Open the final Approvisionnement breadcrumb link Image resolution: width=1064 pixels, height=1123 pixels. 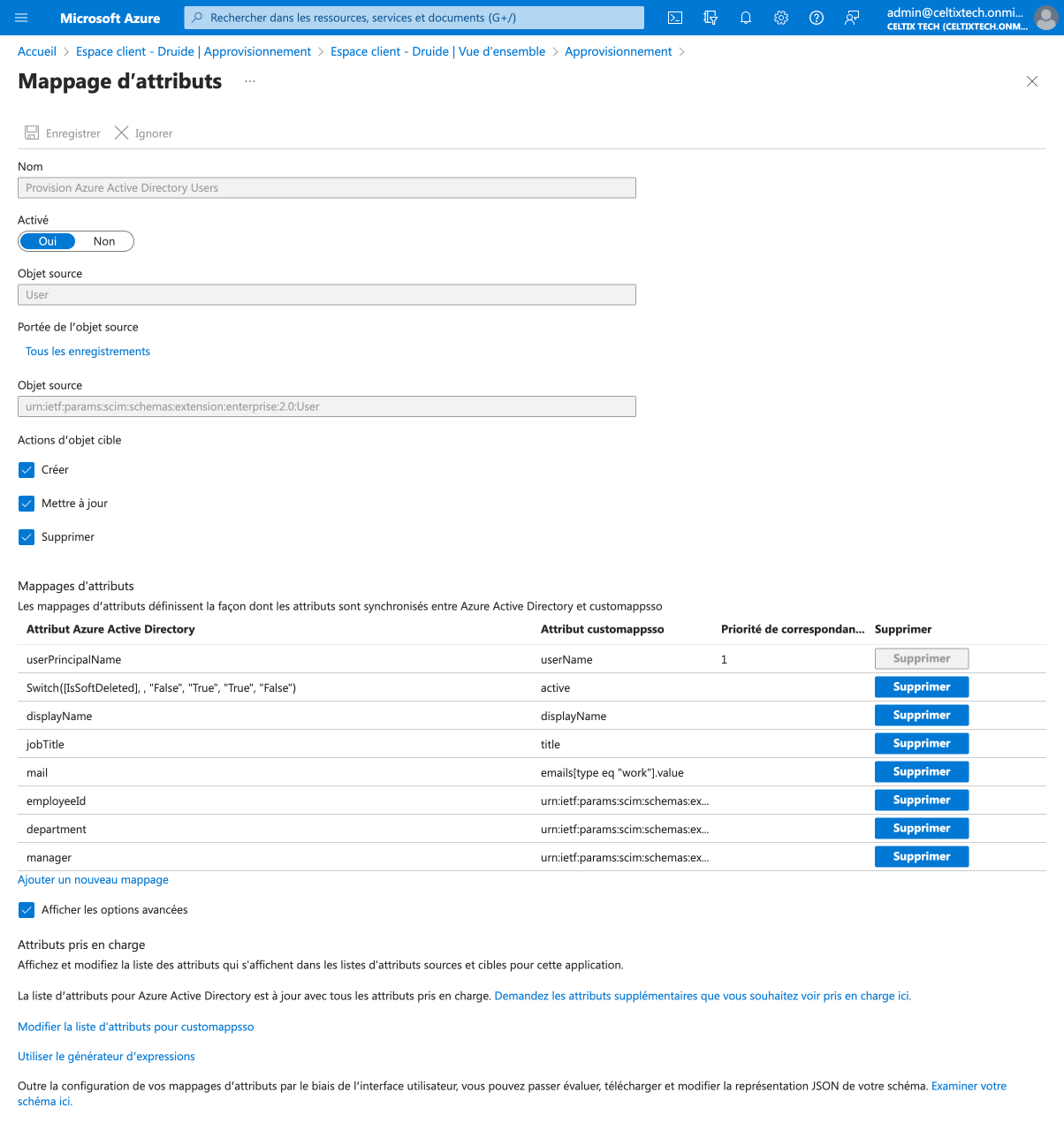coord(619,51)
